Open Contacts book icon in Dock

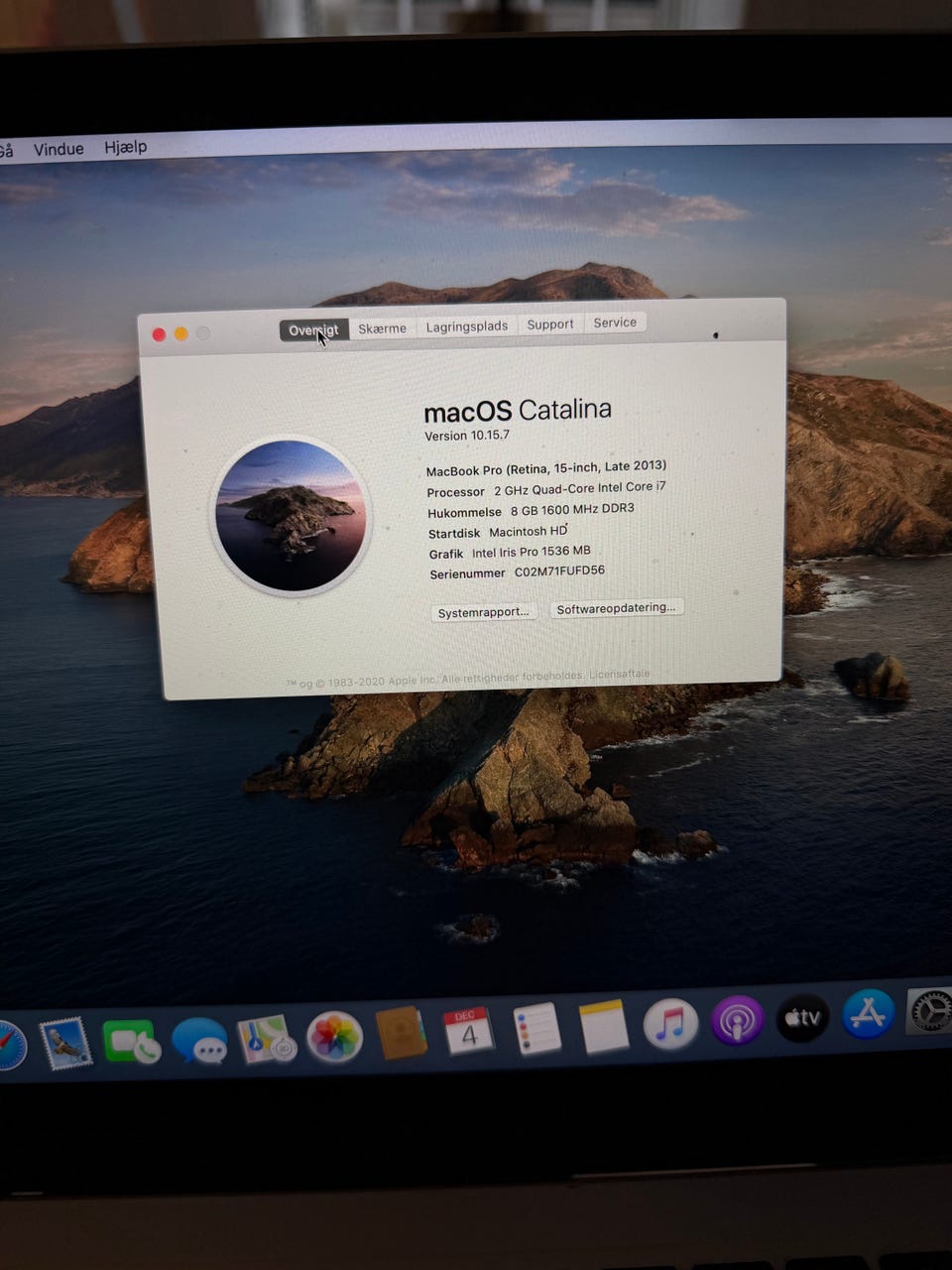click(402, 1035)
